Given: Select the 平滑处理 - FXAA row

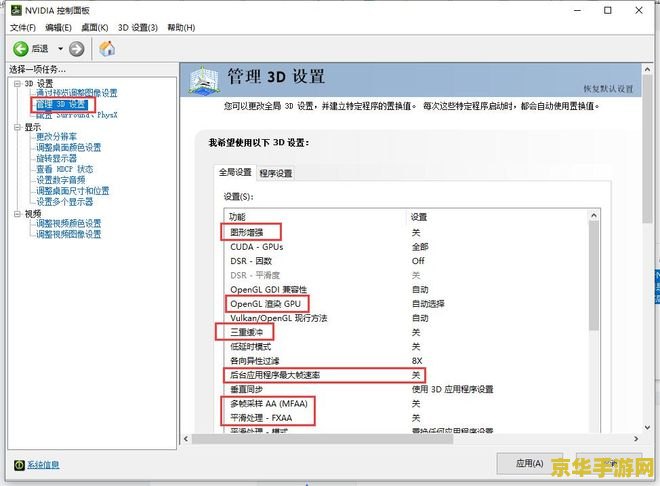Looking at the screenshot, I should pos(406,418).
